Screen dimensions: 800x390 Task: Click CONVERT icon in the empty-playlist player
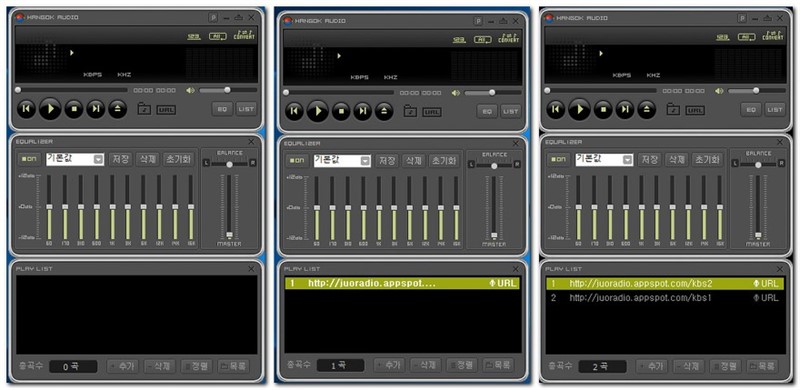coord(244,35)
